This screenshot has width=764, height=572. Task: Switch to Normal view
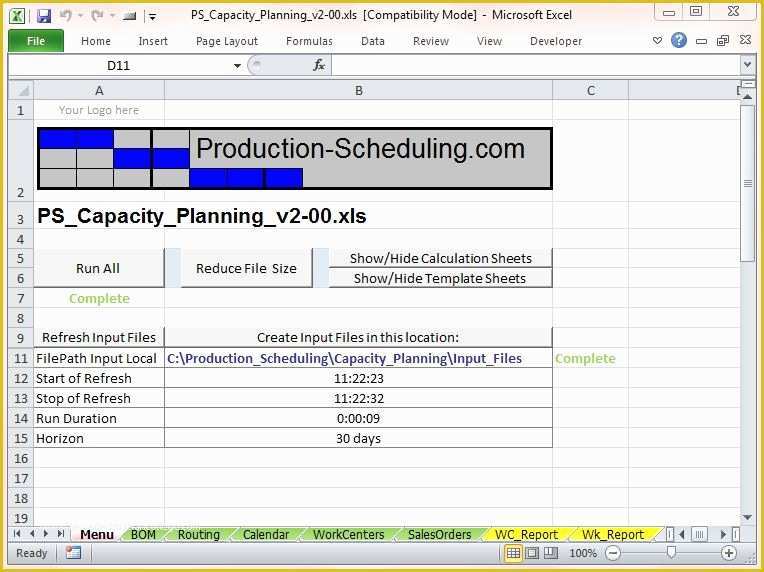pos(513,553)
